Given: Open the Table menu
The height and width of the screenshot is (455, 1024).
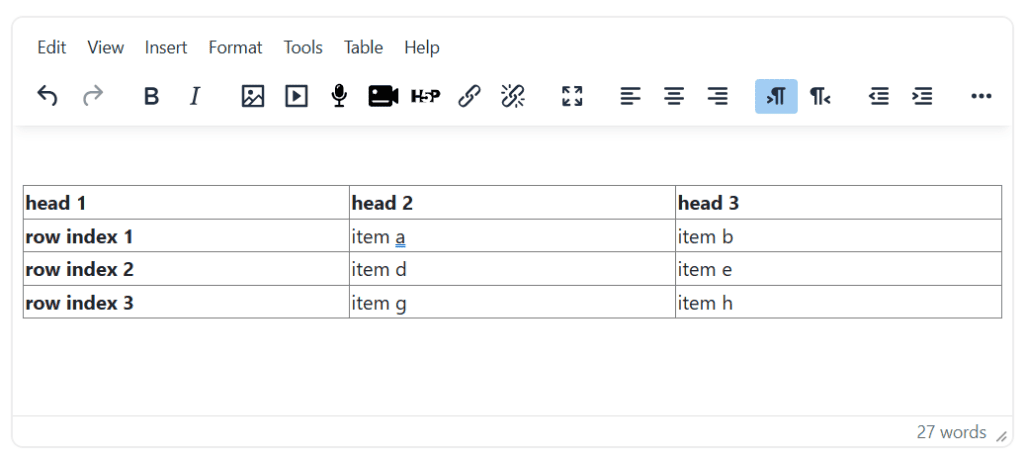Looking at the screenshot, I should pyautogui.click(x=363, y=47).
